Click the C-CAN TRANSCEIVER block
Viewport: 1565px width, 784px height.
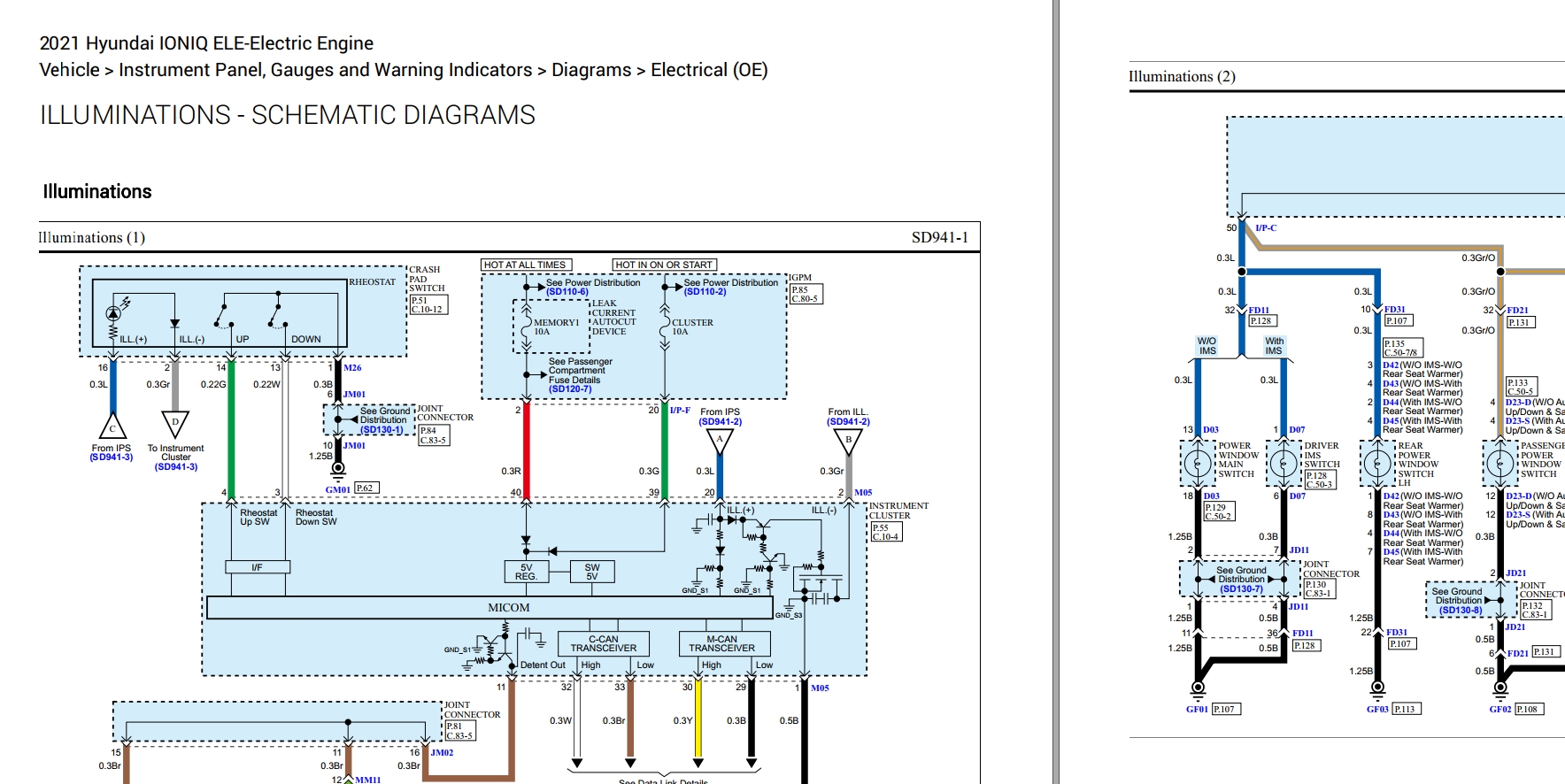604,643
